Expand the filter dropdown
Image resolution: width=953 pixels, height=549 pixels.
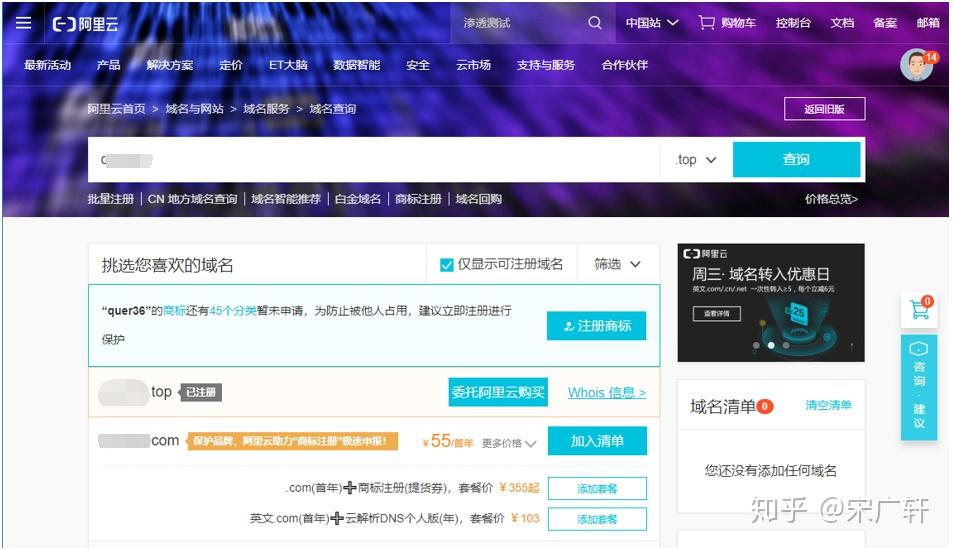pyautogui.click(x=618, y=265)
